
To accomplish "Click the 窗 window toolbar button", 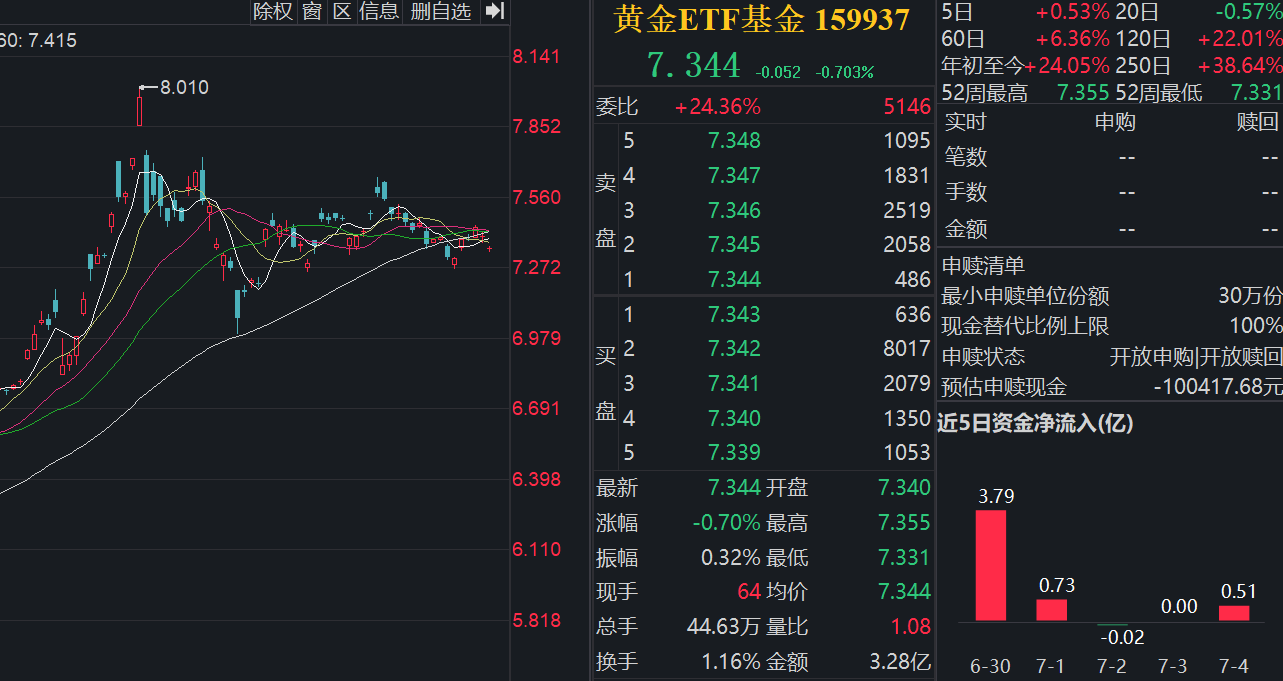I will (311, 12).
